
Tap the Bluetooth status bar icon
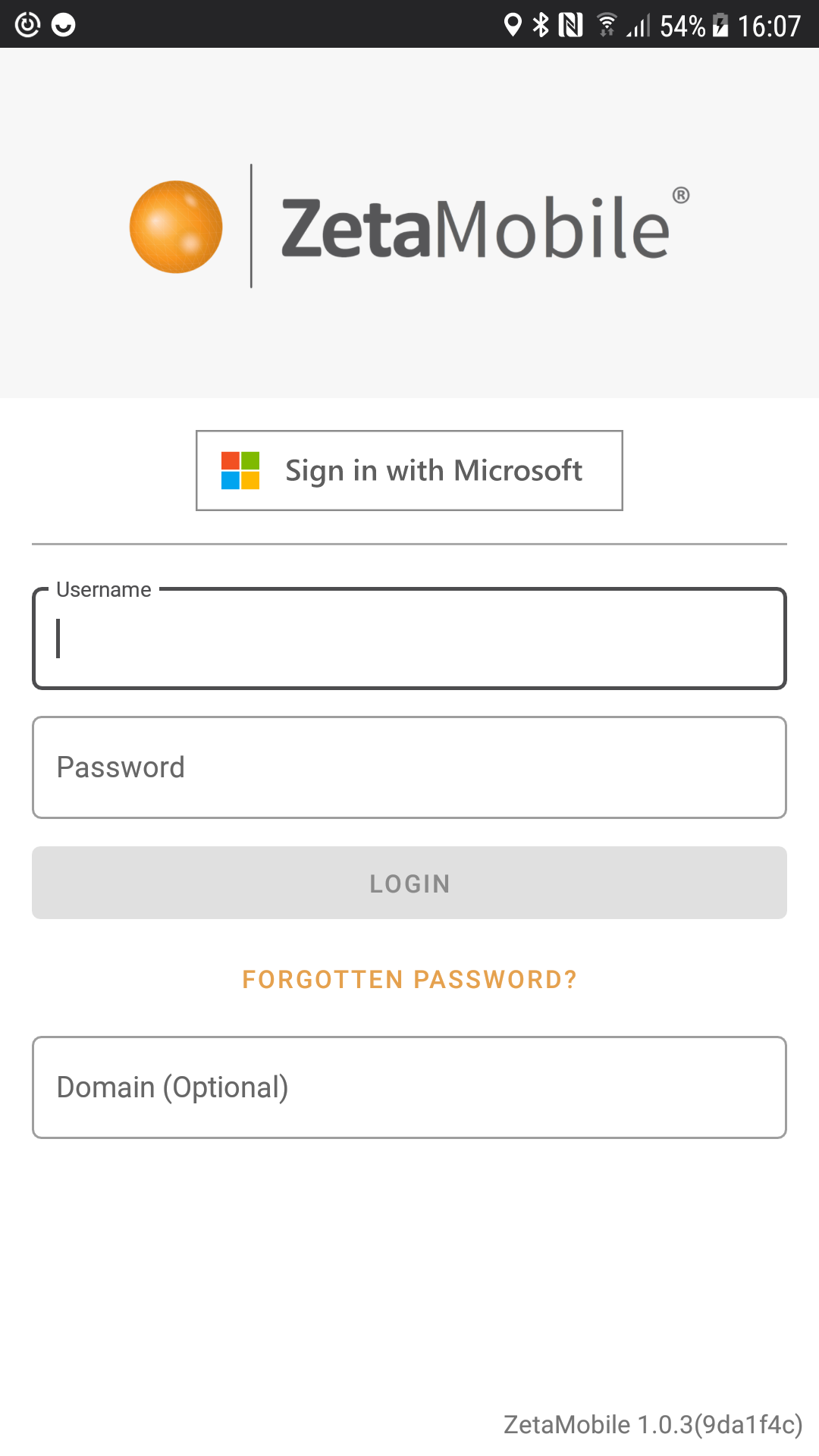pos(541,25)
